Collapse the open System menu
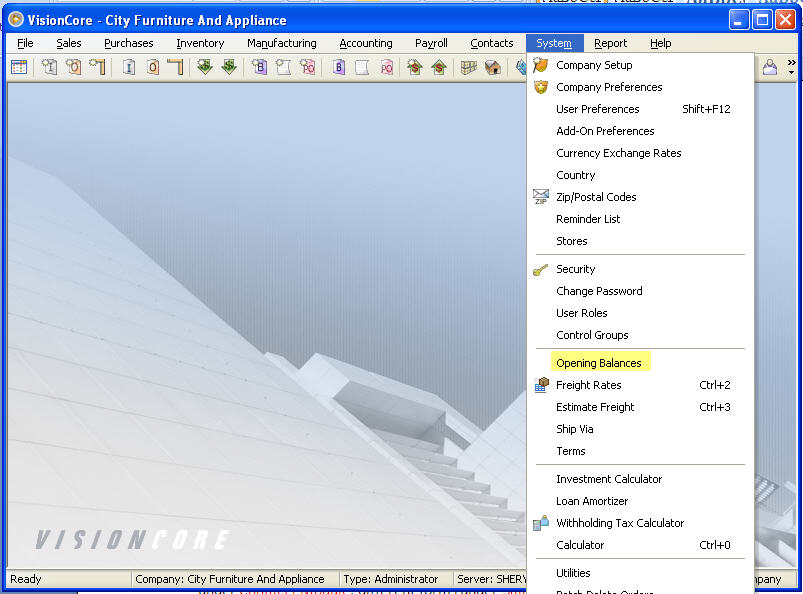The height and width of the screenshot is (594, 803). tap(555, 44)
